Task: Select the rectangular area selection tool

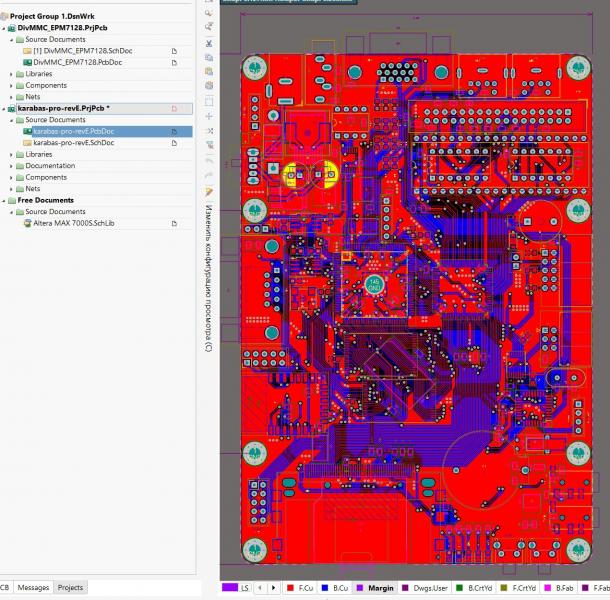Action: click(x=209, y=101)
